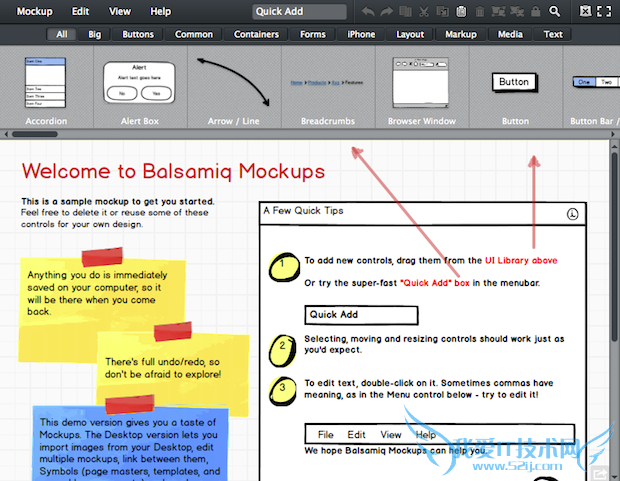Viewport: 620px width, 481px height.
Task: Click the Cut scissors icon
Action: [424, 11]
